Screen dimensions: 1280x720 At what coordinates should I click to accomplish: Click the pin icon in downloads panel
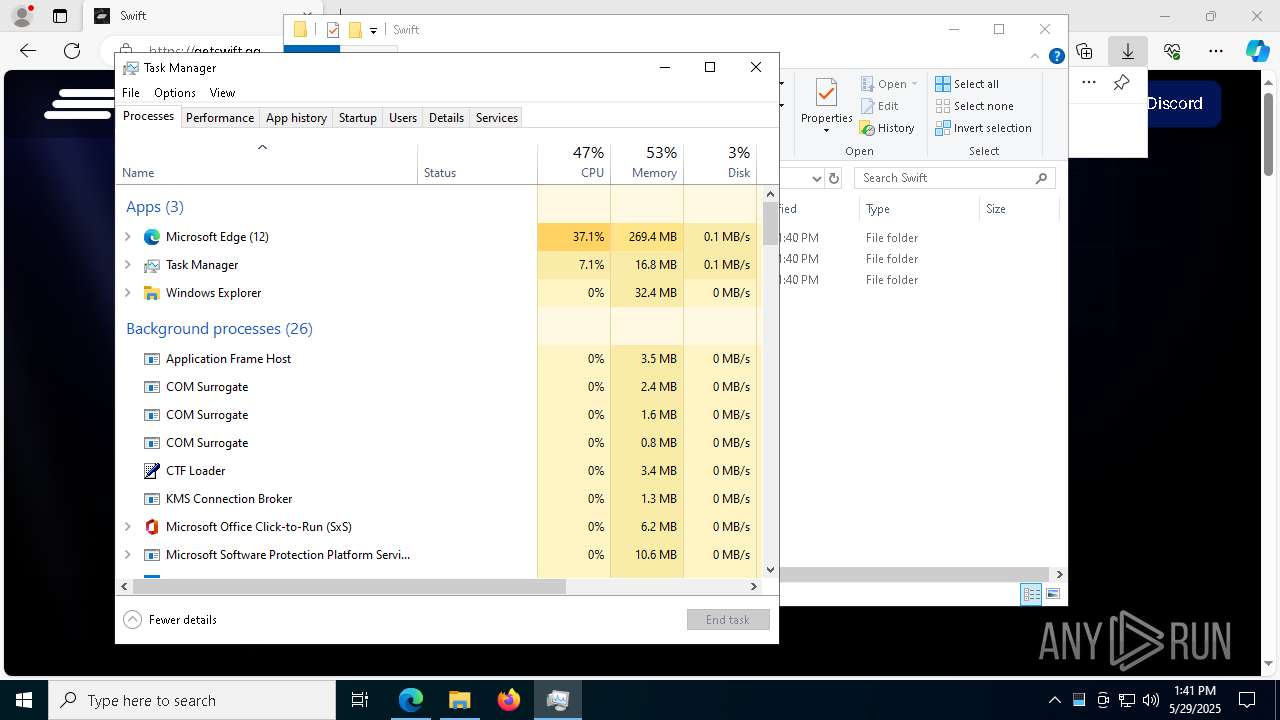click(x=1122, y=83)
